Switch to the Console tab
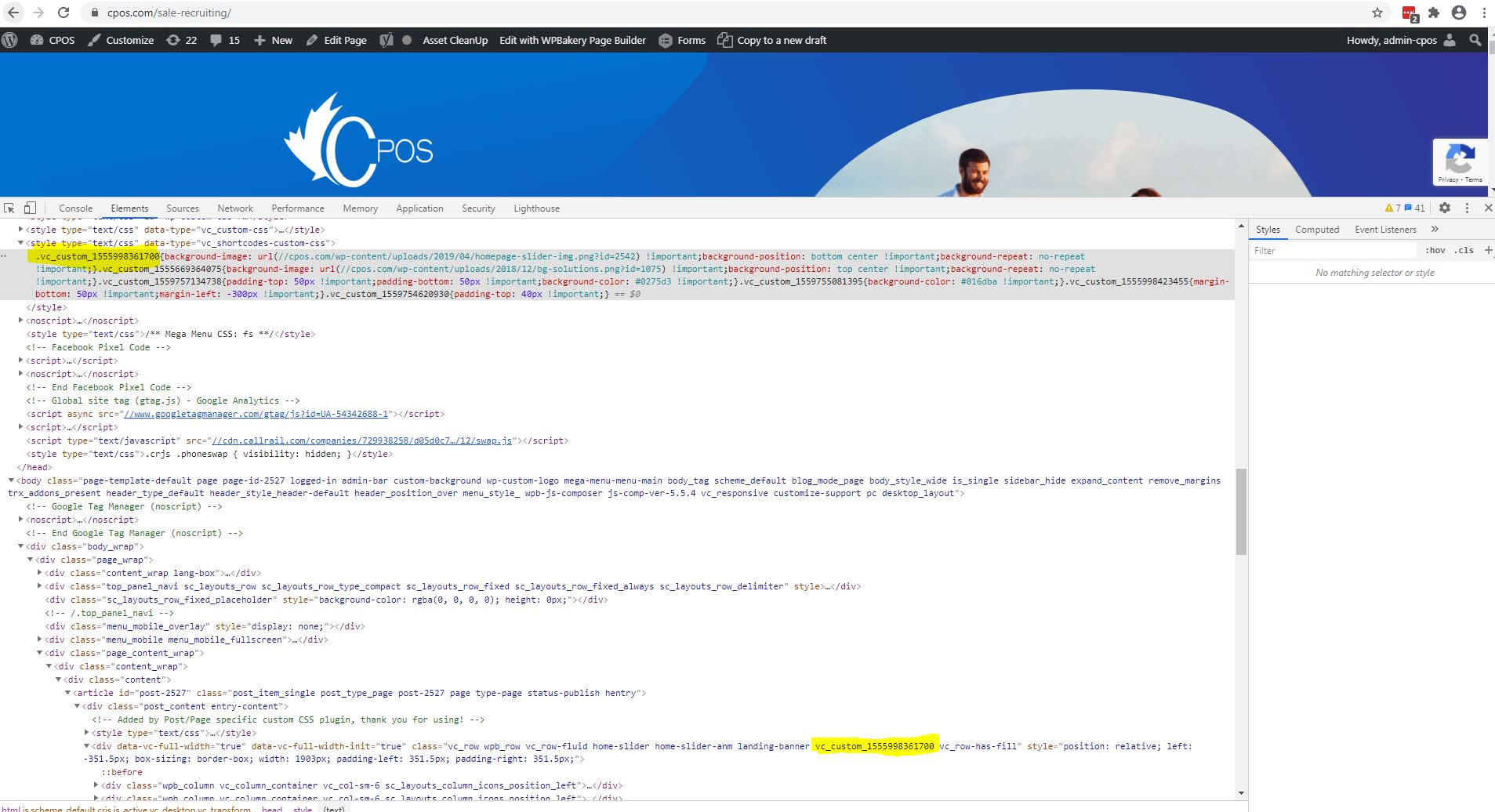 76,208
